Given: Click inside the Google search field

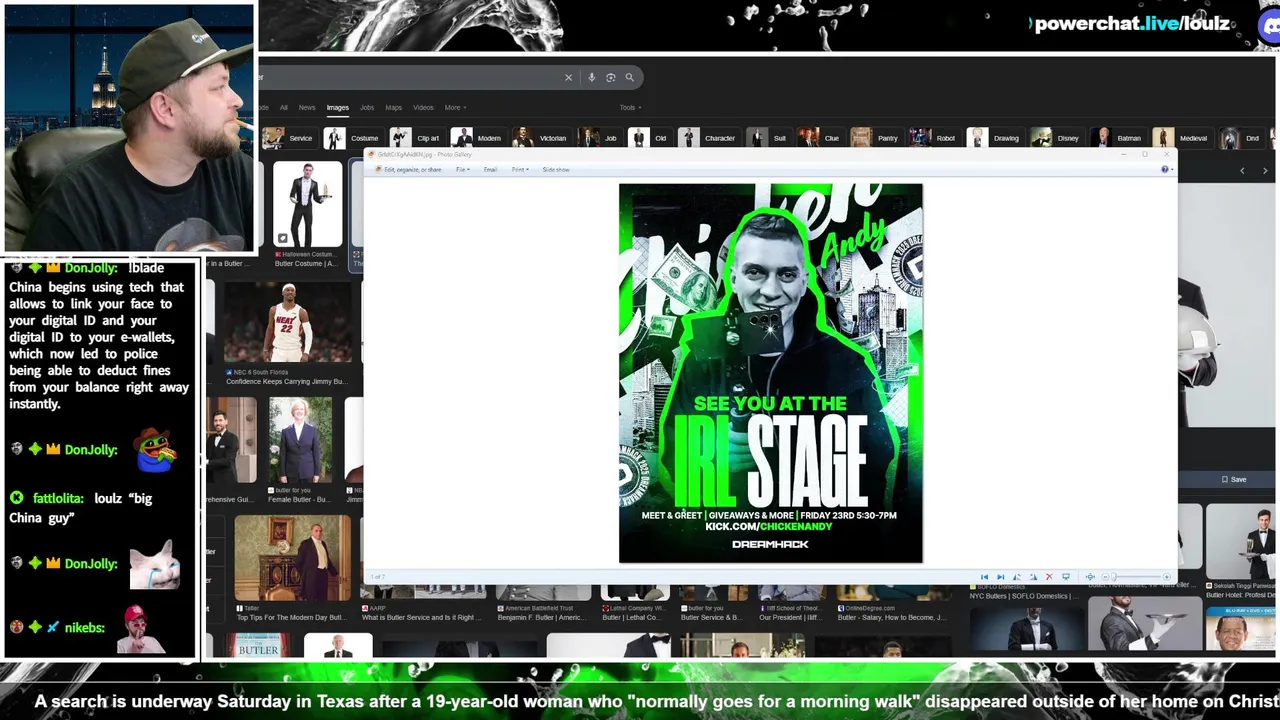Looking at the screenshot, I should click(410, 77).
